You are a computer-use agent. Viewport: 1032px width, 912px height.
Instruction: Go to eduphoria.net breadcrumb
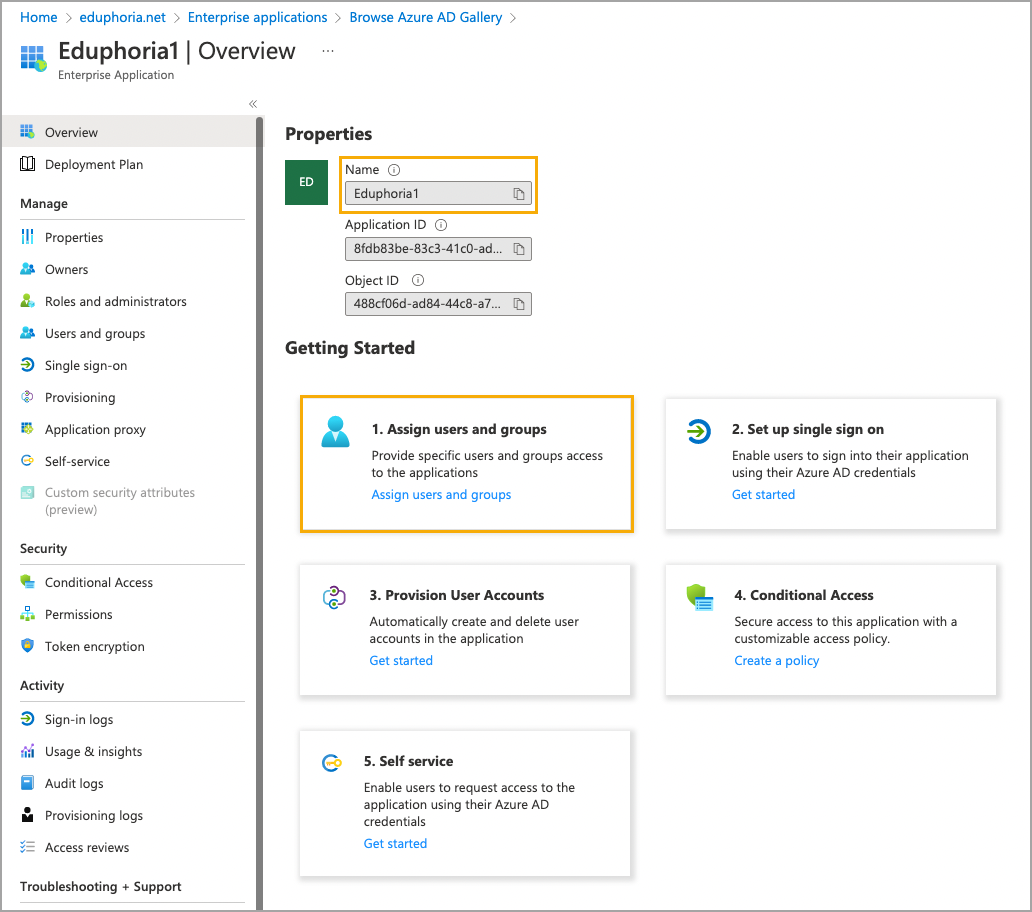click(x=122, y=17)
